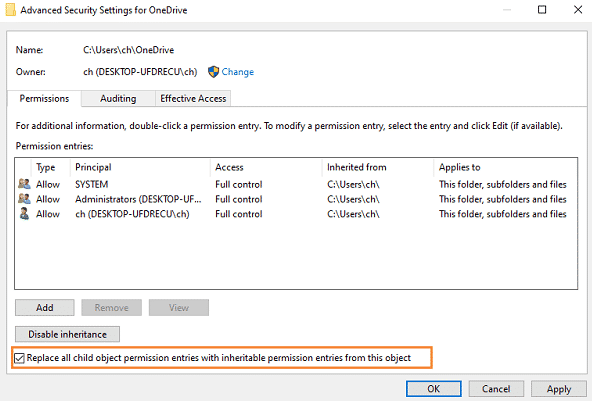
Task: Click the Cancel button
Action: tap(496, 389)
